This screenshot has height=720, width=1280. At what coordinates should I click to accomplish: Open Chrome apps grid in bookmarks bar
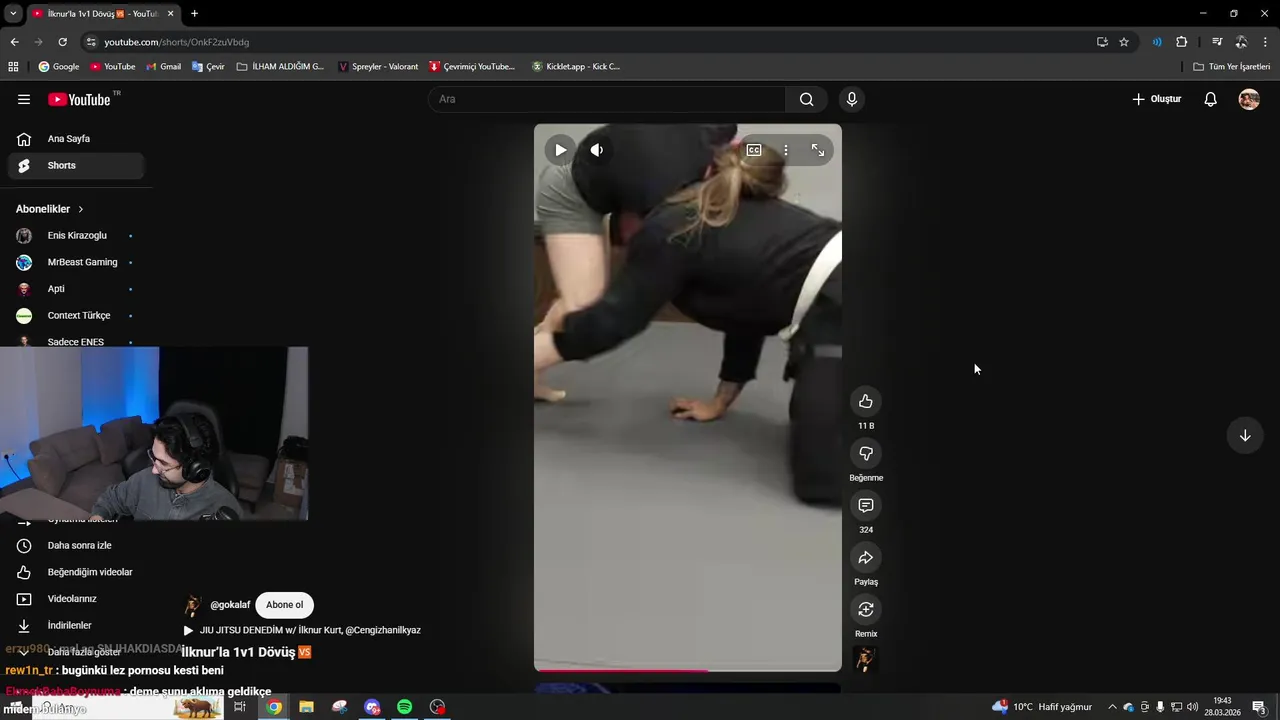[13, 67]
